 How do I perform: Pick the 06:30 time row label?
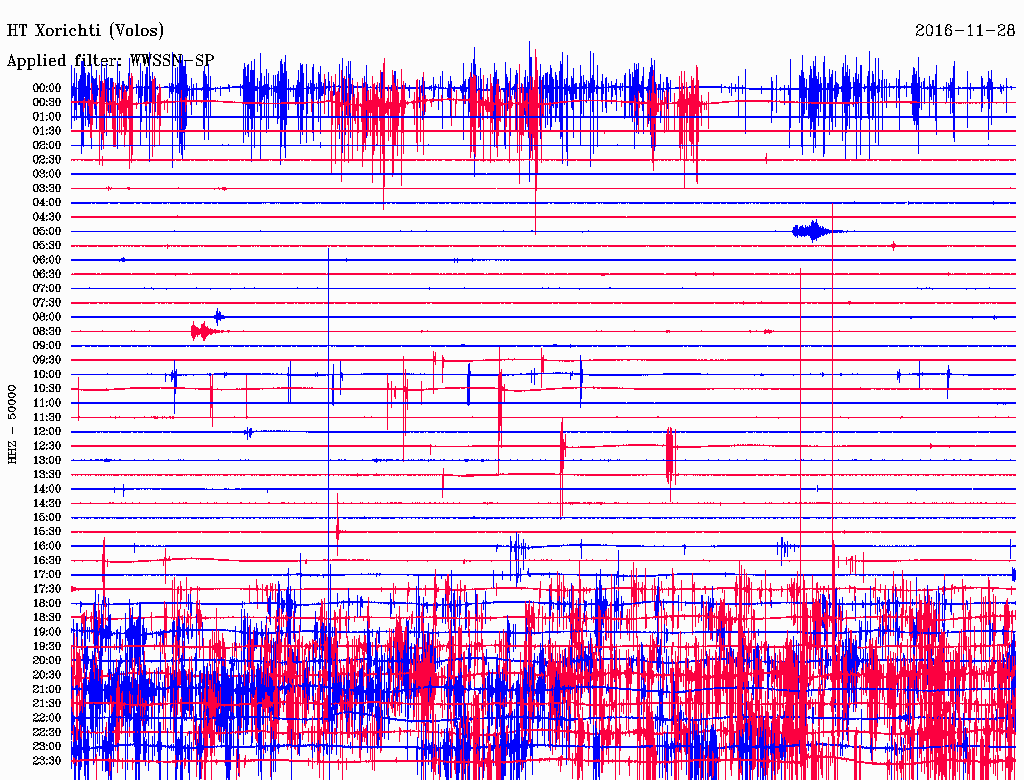click(x=47, y=274)
